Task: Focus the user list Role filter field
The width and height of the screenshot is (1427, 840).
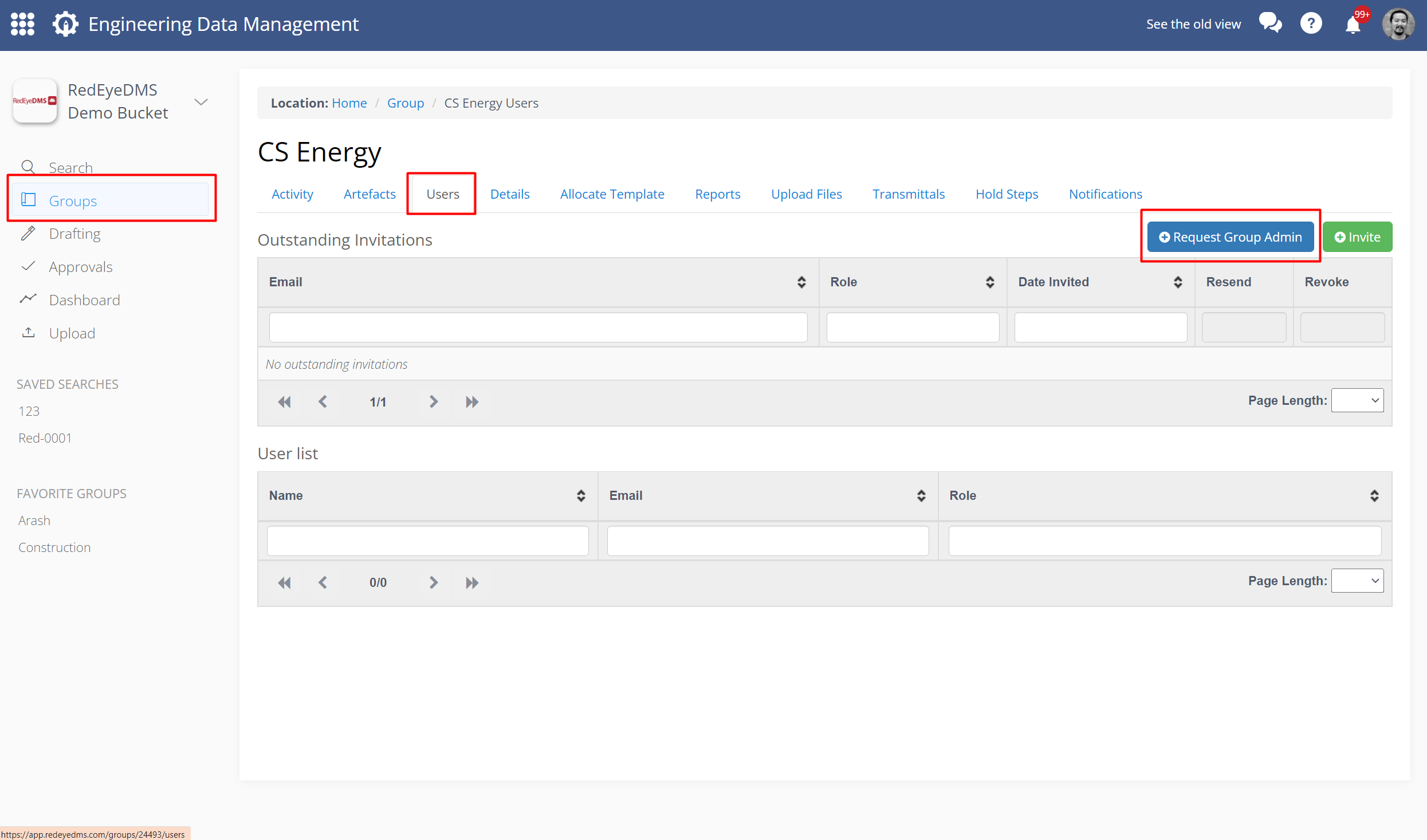Action: [1165, 541]
